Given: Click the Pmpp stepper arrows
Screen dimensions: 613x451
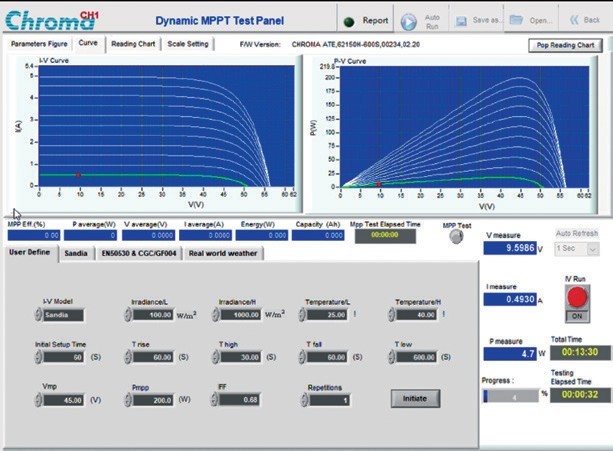Looking at the screenshot, I should (x=128, y=400).
